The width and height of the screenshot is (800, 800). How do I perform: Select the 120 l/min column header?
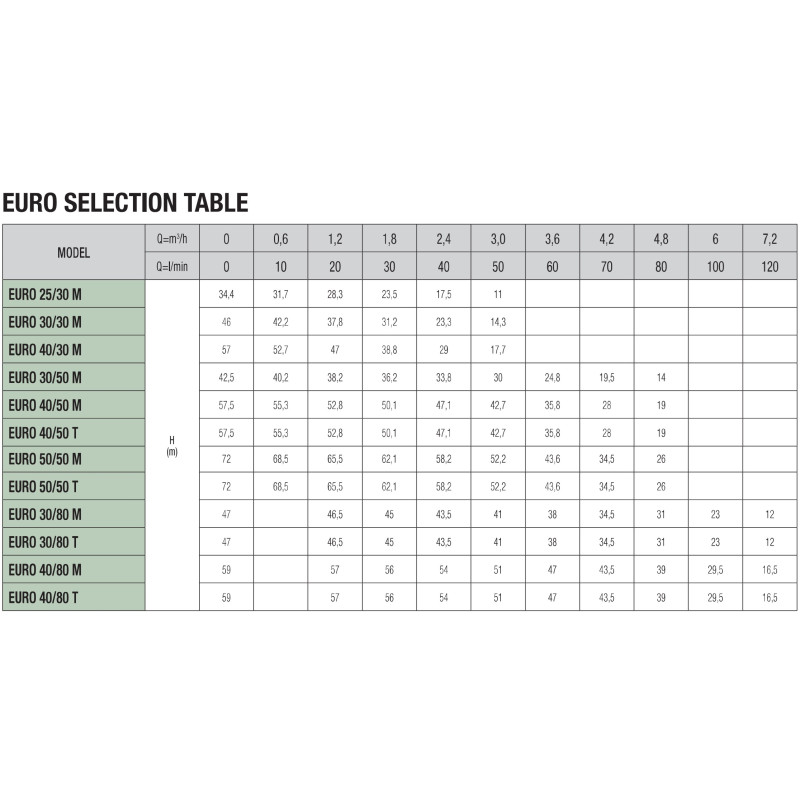pyautogui.click(x=769, y=266)
